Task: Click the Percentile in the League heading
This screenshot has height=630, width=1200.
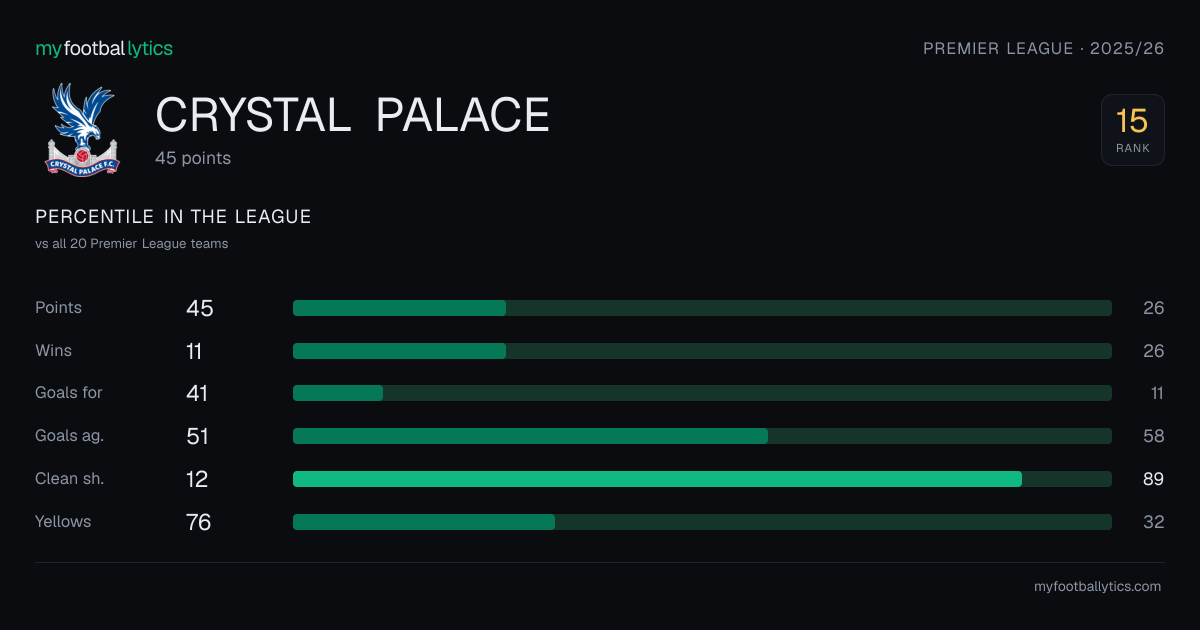Action: coord(173,217)
